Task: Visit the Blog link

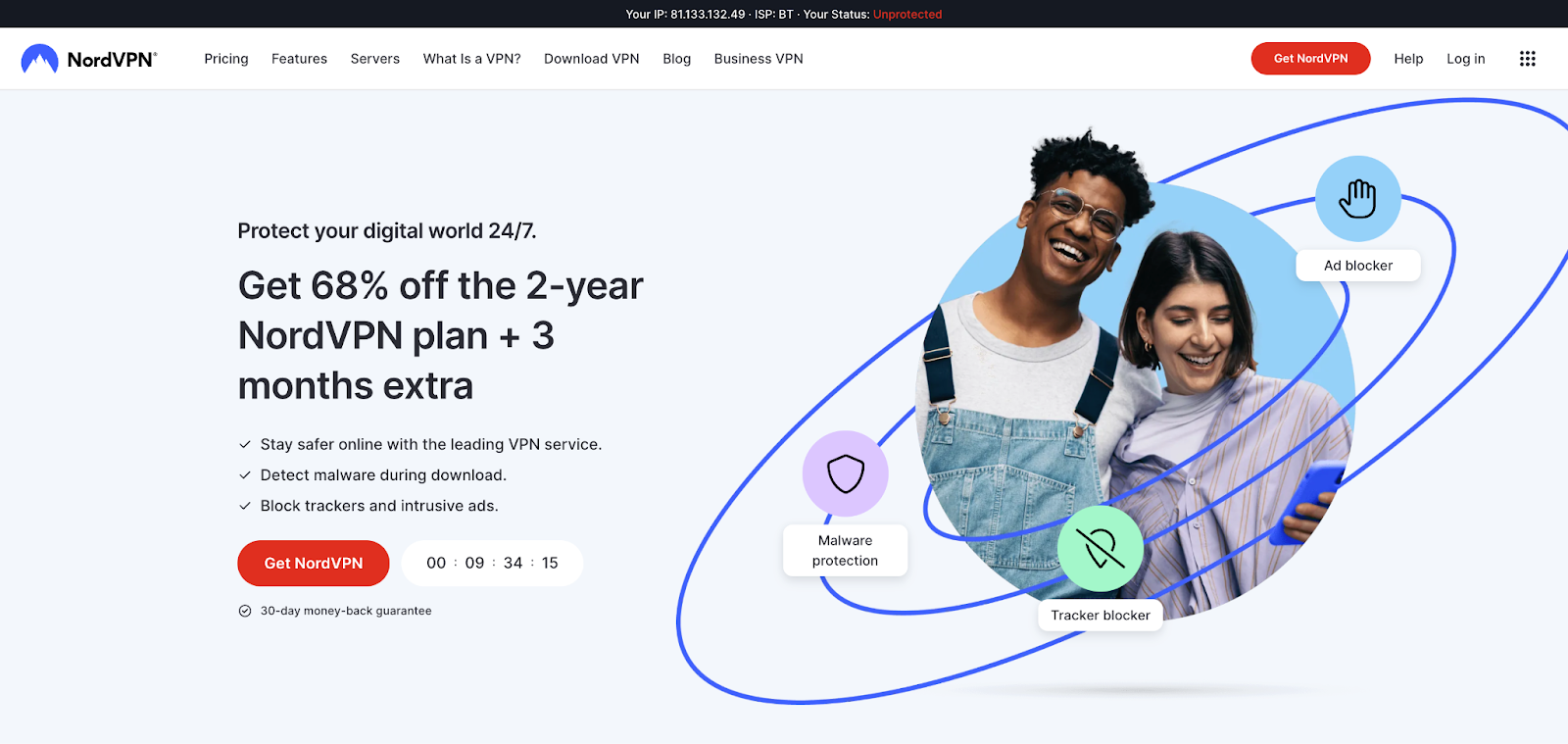Action: (677, 59)
